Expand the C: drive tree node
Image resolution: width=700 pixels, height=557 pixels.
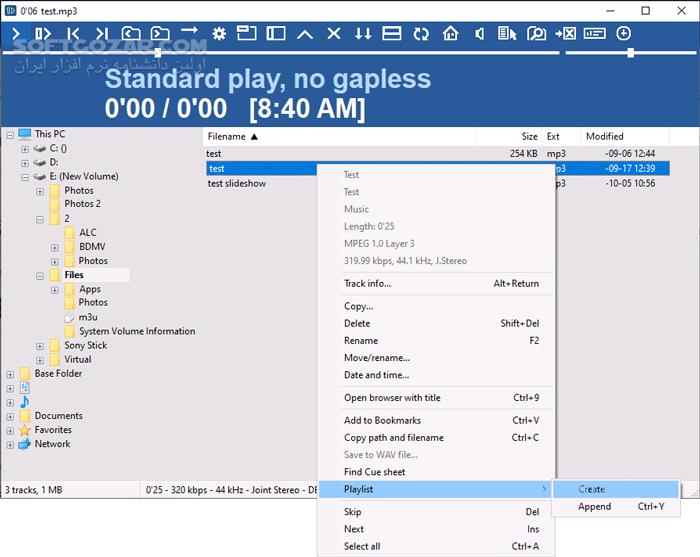coord(25,148)
